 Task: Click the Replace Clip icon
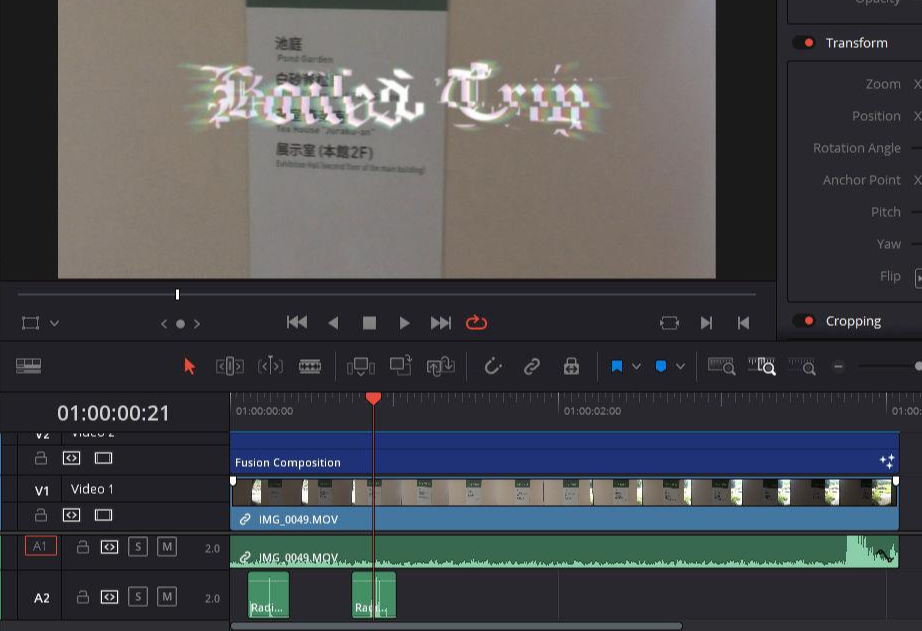click(x=440, y=366)
